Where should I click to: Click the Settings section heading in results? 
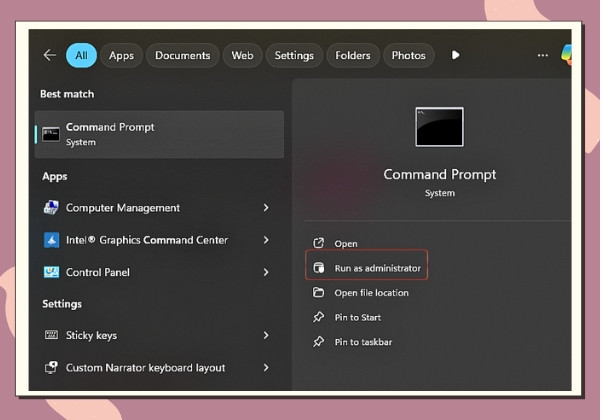62,304
